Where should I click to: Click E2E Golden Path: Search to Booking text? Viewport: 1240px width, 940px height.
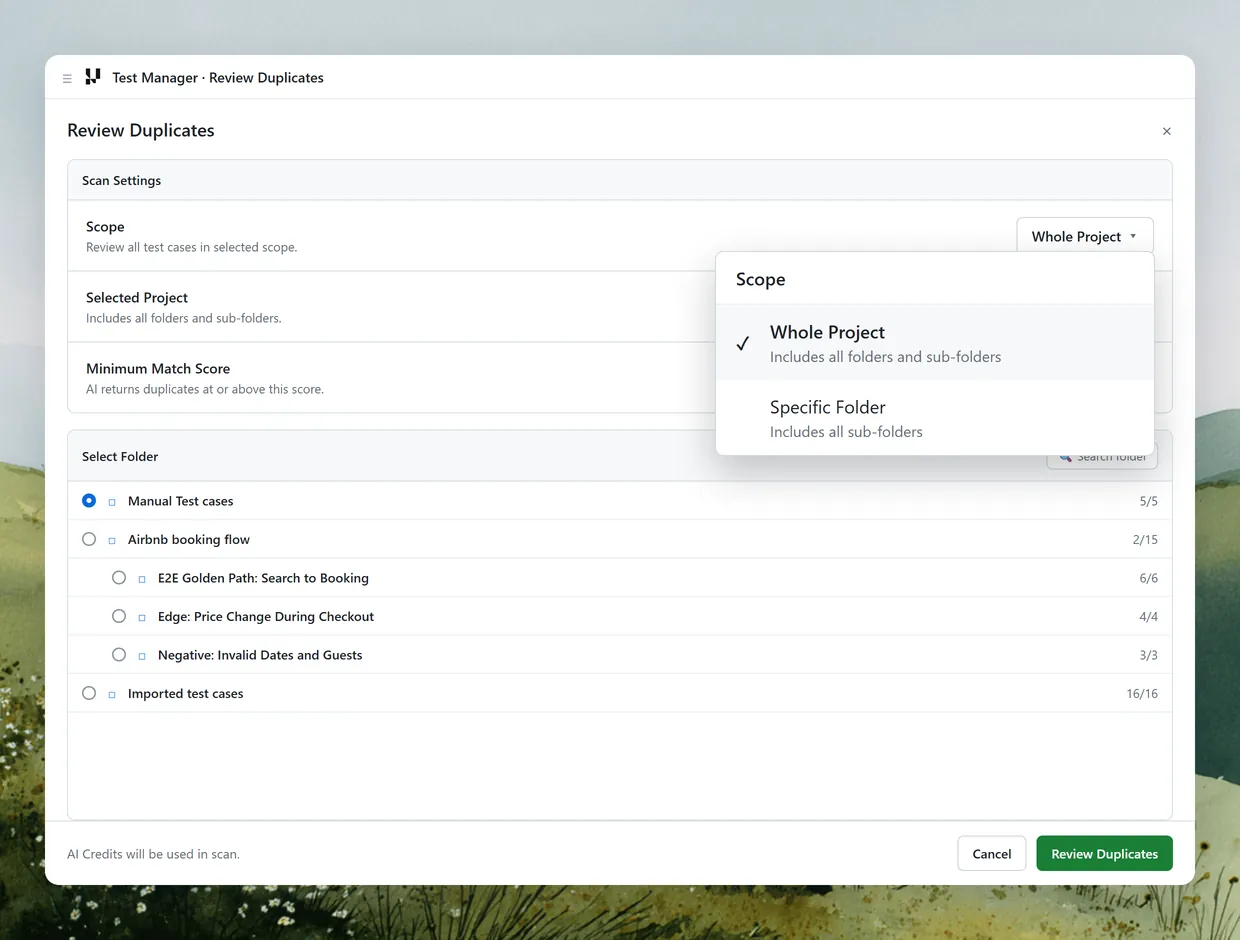[263, 578]
